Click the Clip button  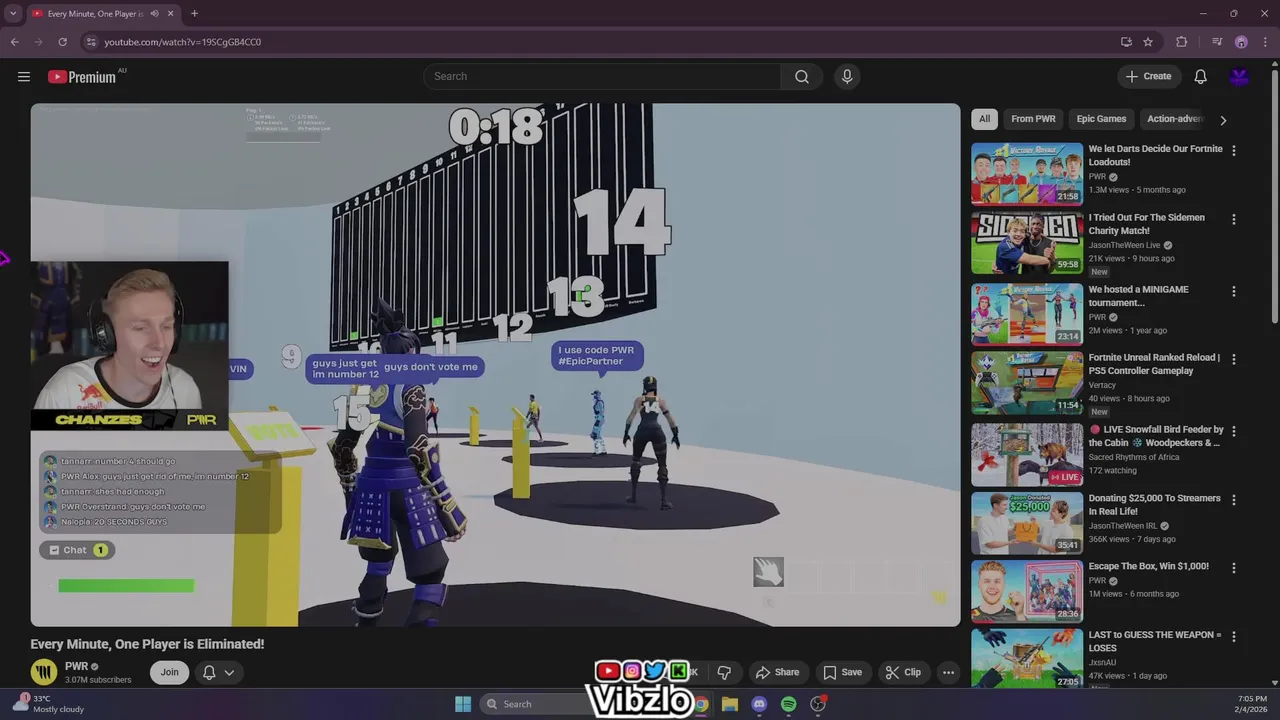[903, 672]
